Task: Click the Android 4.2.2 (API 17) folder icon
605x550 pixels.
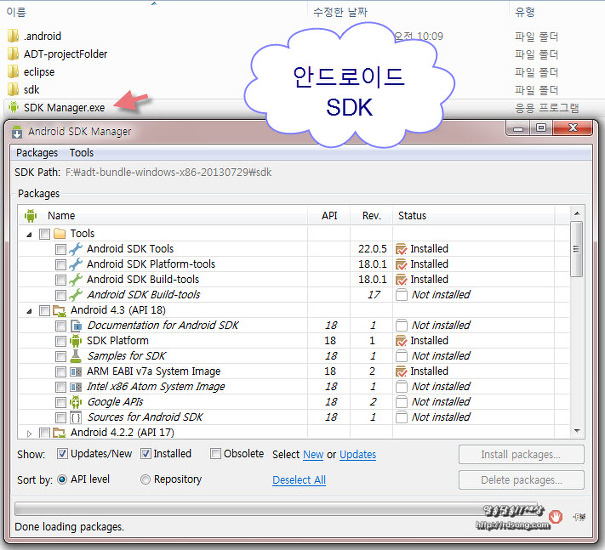Action: click(59, 433)
